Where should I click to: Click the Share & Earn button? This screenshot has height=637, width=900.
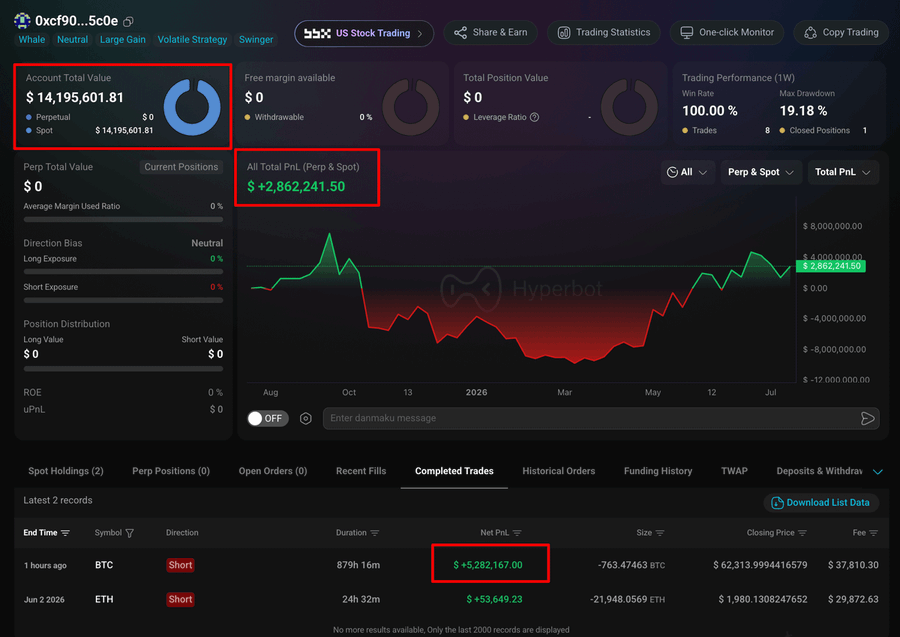point(490,33)
